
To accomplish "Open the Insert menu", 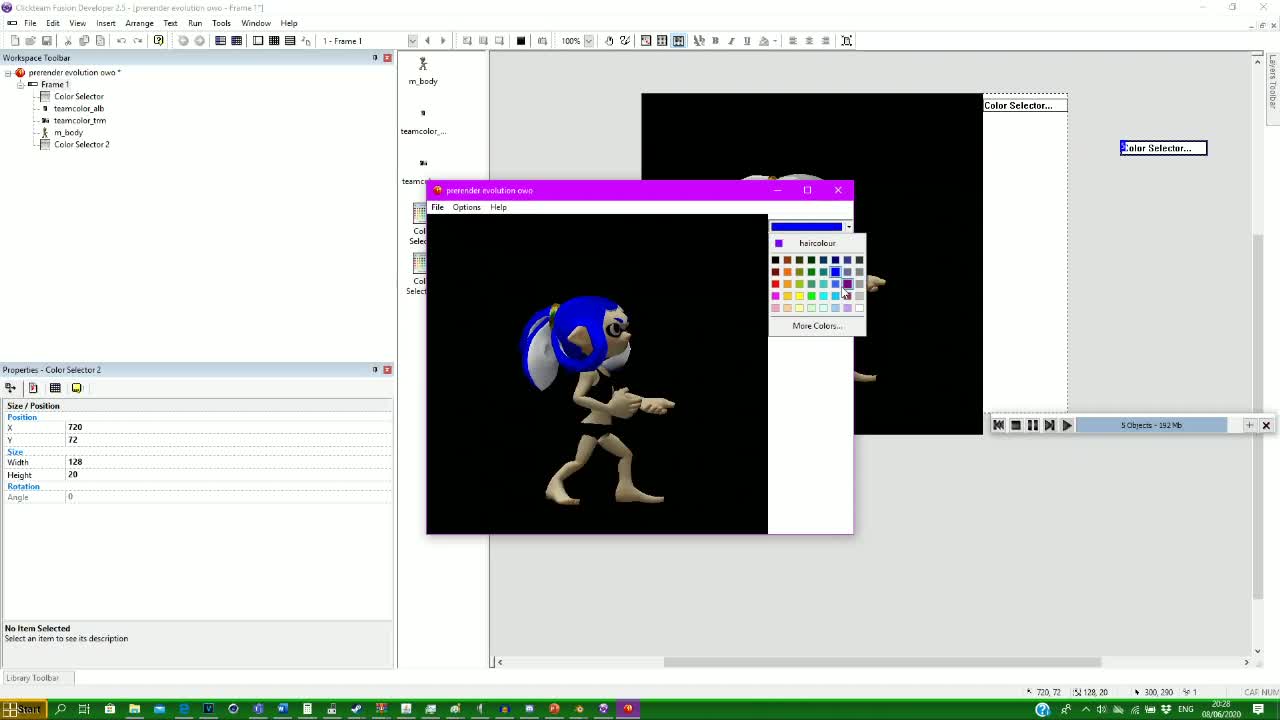I will (105, 23).
